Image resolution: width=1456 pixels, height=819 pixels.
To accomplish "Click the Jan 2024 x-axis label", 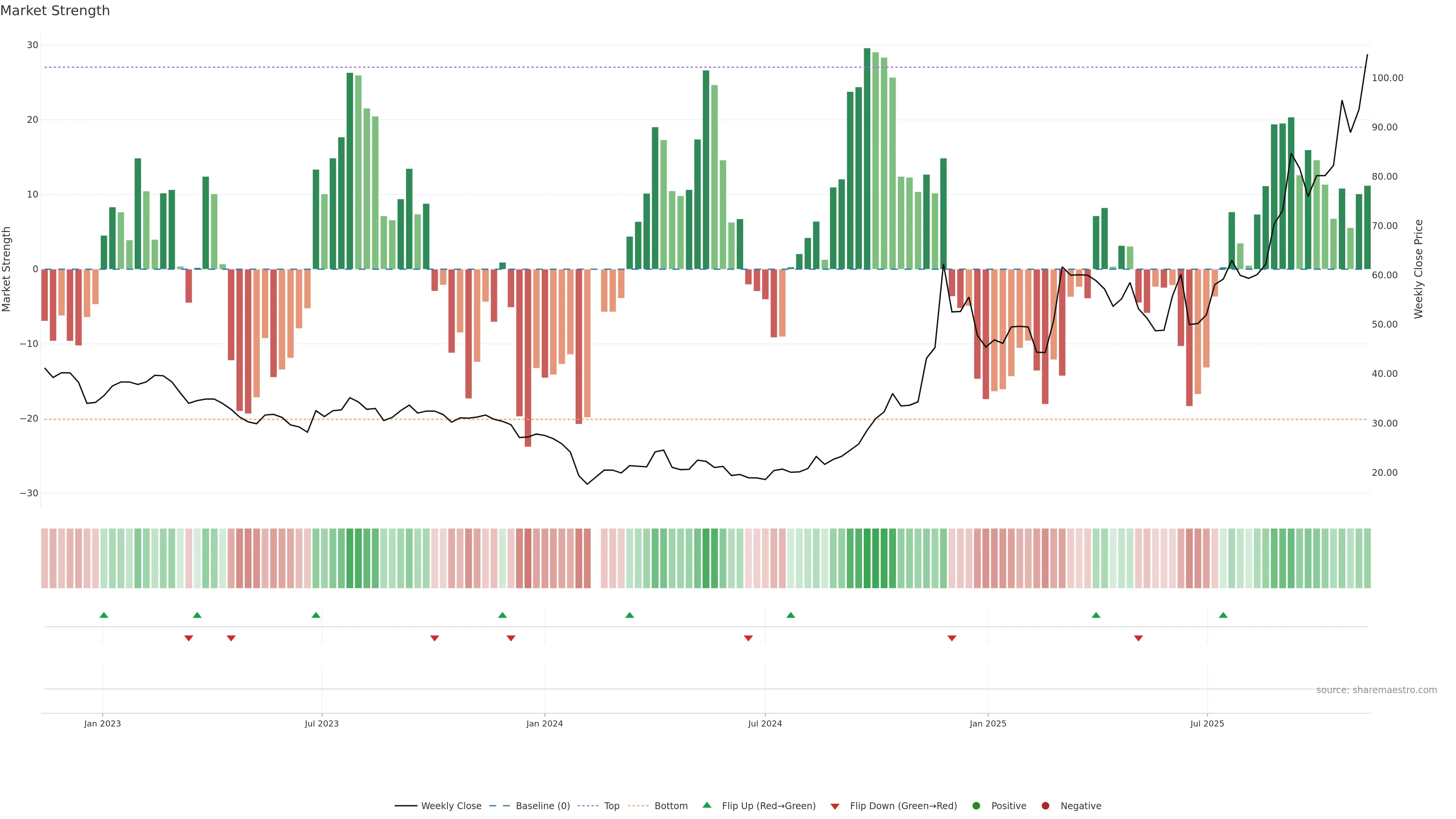I will (544, 723).
